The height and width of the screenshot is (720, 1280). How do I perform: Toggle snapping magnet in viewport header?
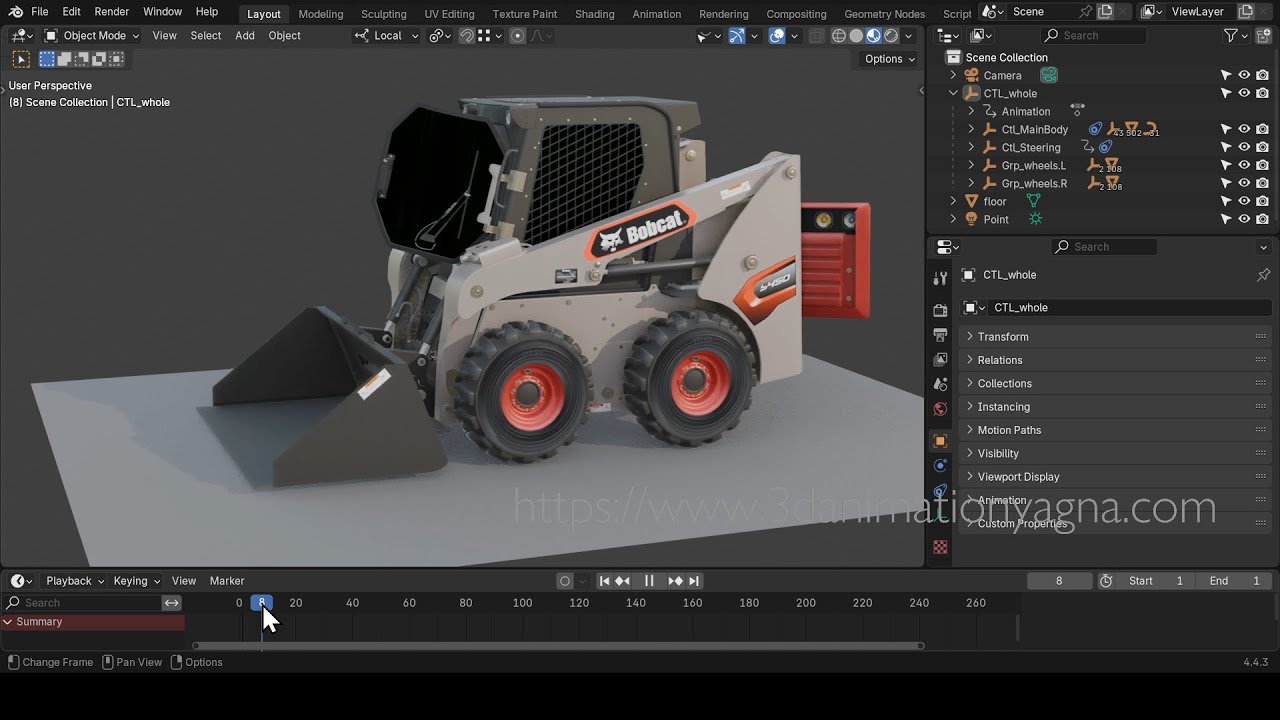[467, 35]
